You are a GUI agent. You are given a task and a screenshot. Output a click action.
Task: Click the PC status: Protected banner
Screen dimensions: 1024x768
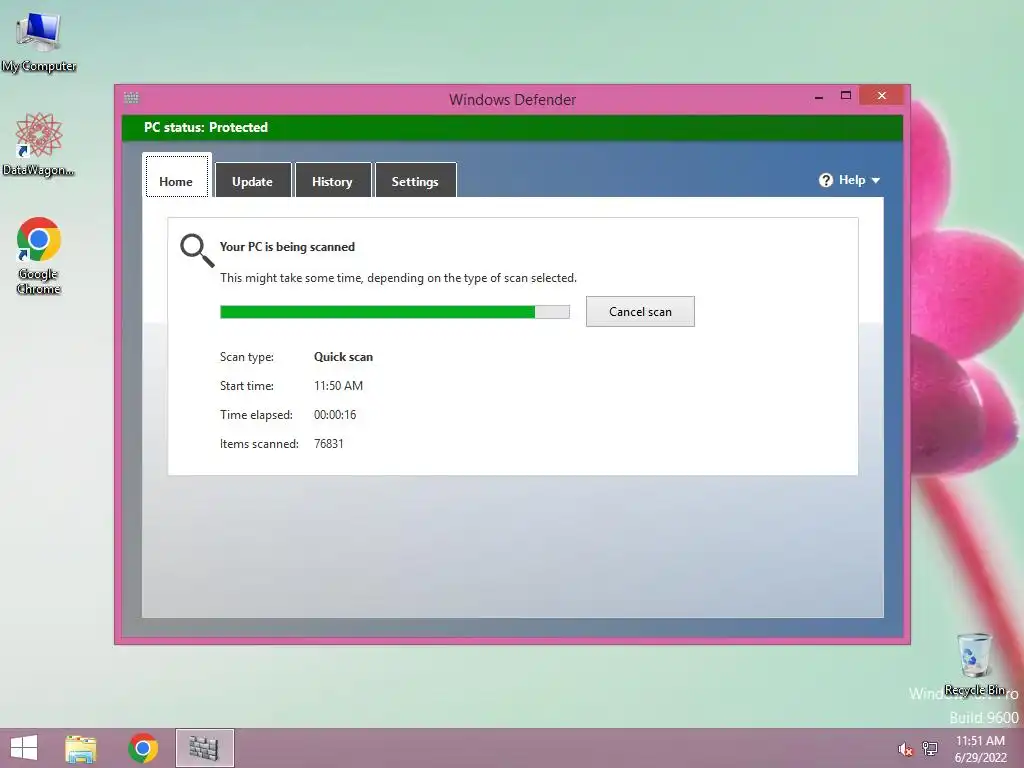512,127
